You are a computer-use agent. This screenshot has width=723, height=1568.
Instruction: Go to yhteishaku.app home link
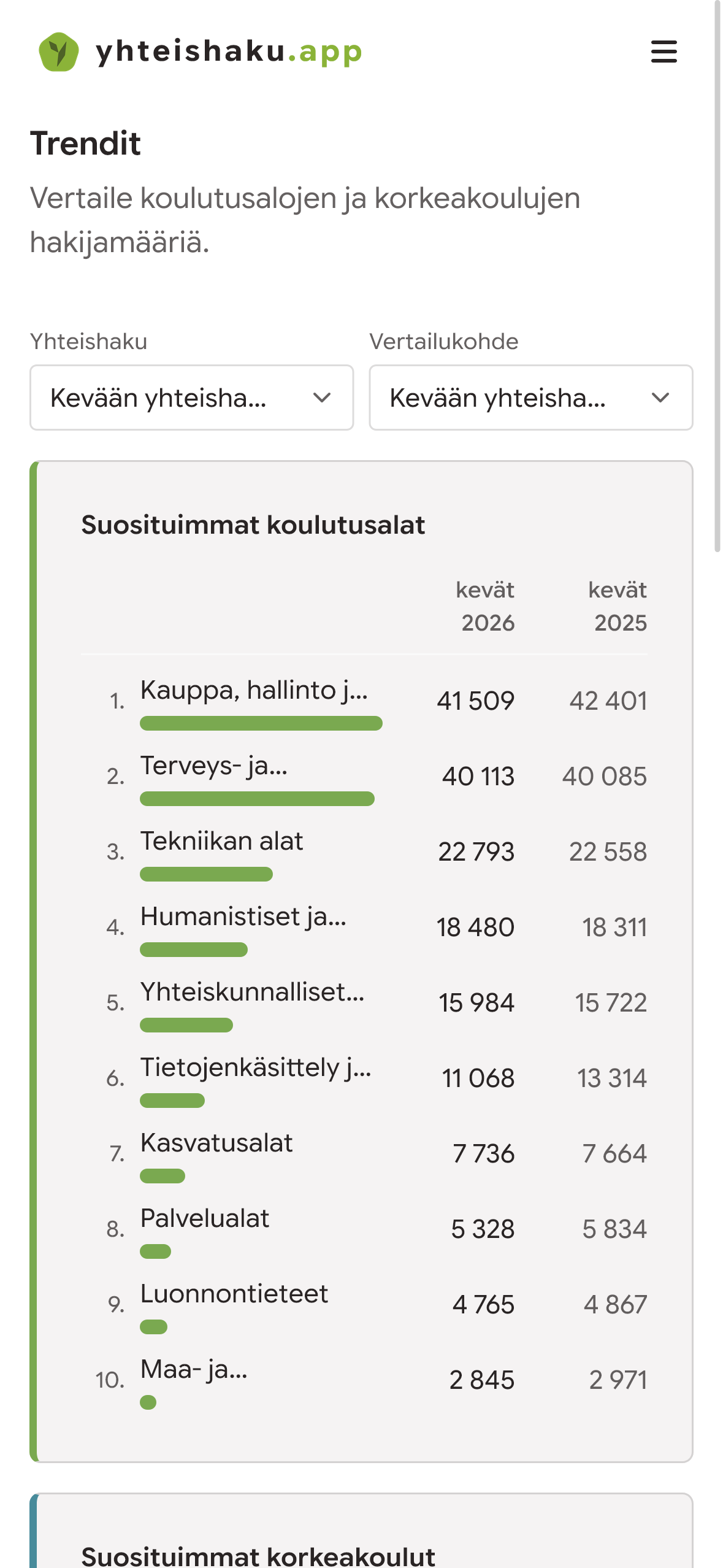[x=200, y=52]
